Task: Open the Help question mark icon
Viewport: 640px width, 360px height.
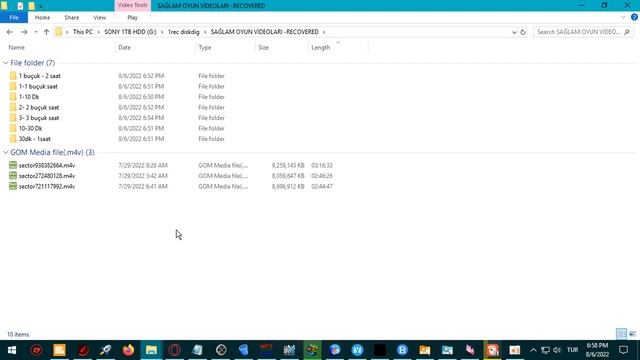Action: coord(634,18)
